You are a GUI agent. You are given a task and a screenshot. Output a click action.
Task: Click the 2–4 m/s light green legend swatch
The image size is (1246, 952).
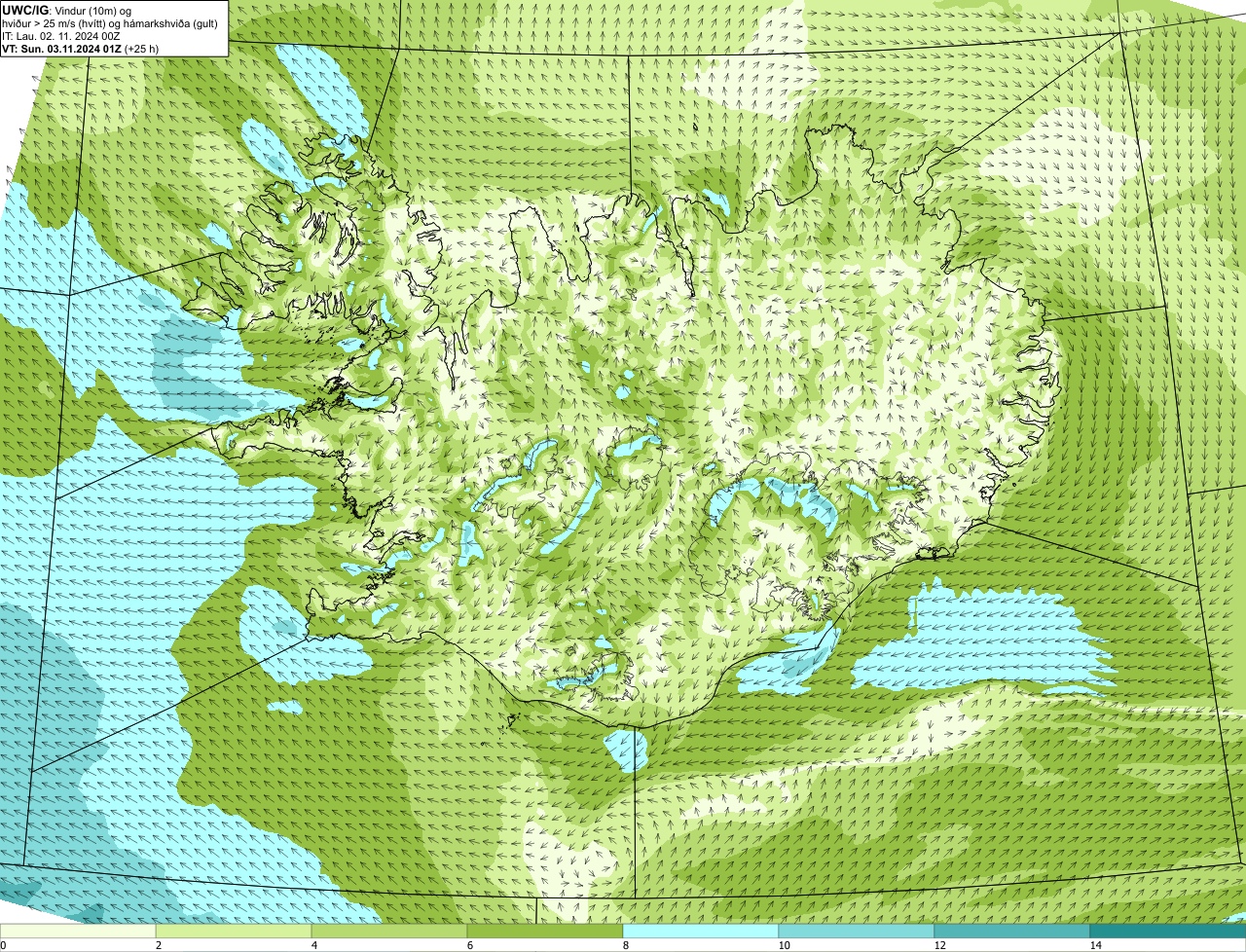click(x=234, y=931)
